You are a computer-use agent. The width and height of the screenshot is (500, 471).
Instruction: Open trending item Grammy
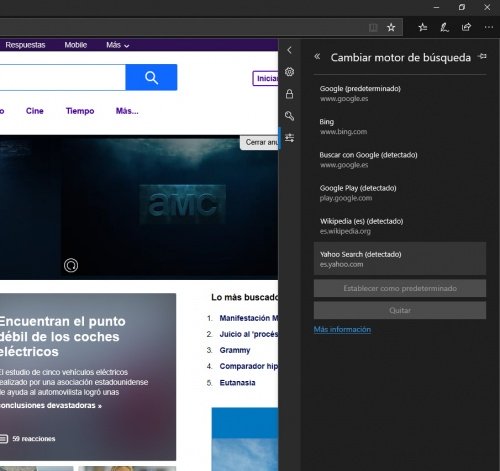click(x=235, y=350)
